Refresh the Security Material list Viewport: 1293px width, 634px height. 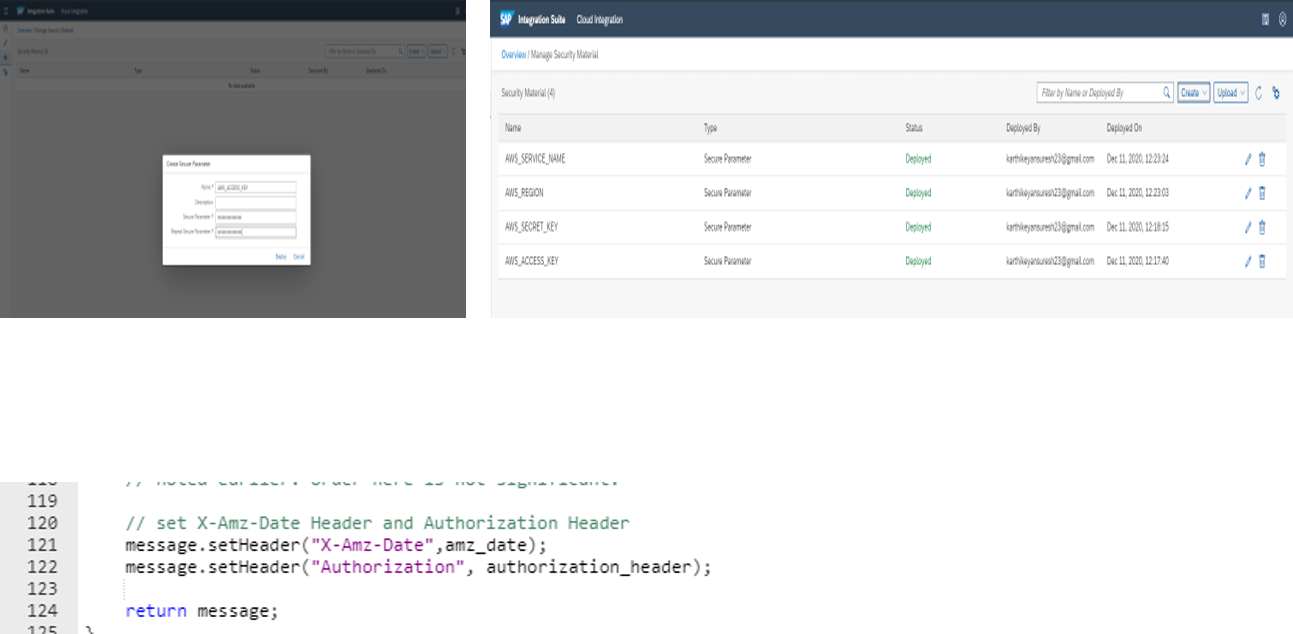coord(1258,93)
